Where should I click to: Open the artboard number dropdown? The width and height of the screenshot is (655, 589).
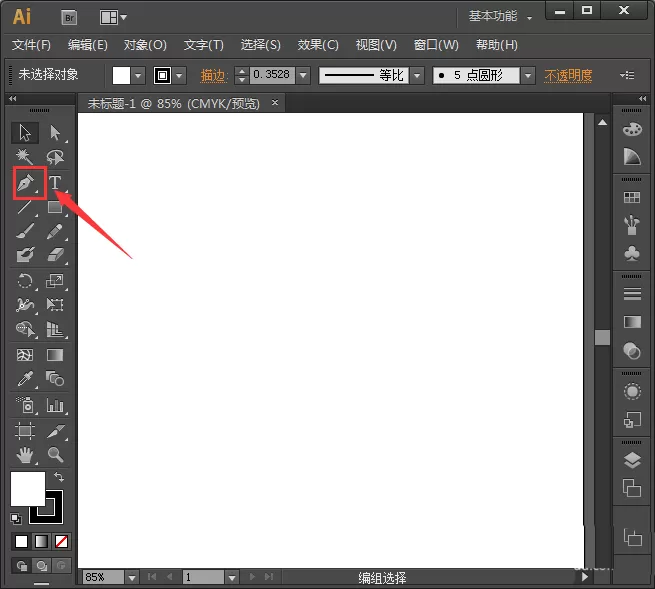point(232,578)
